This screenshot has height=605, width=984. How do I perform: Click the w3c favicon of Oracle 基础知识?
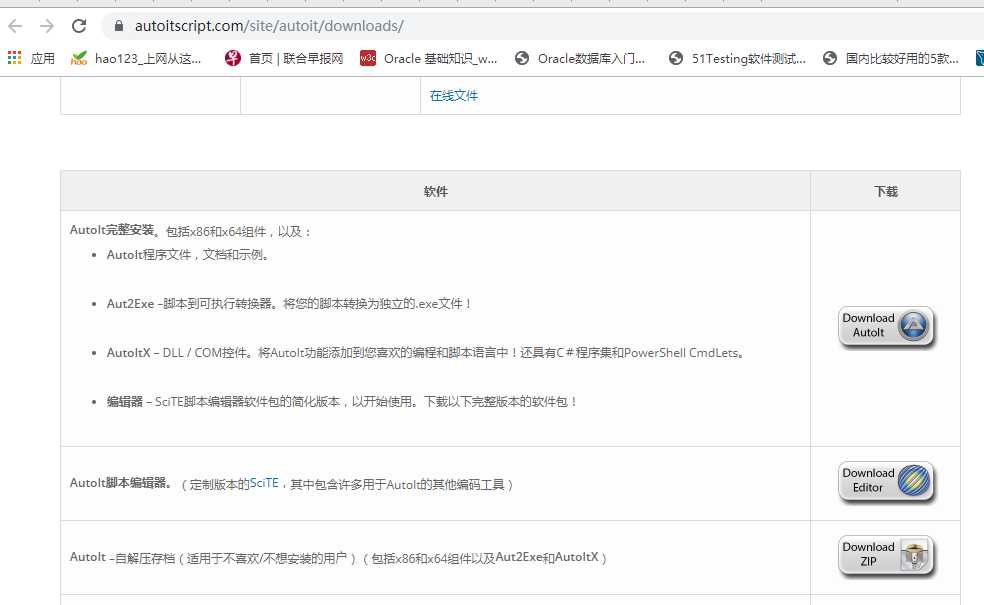pos(368,58)
